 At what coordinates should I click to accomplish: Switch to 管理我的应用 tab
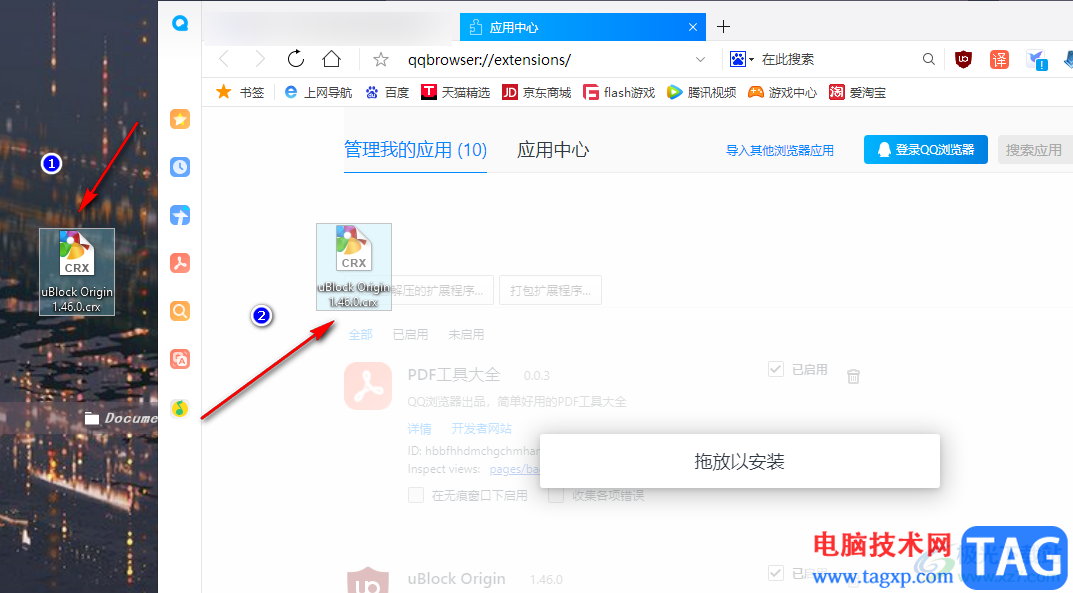[415, 150]
